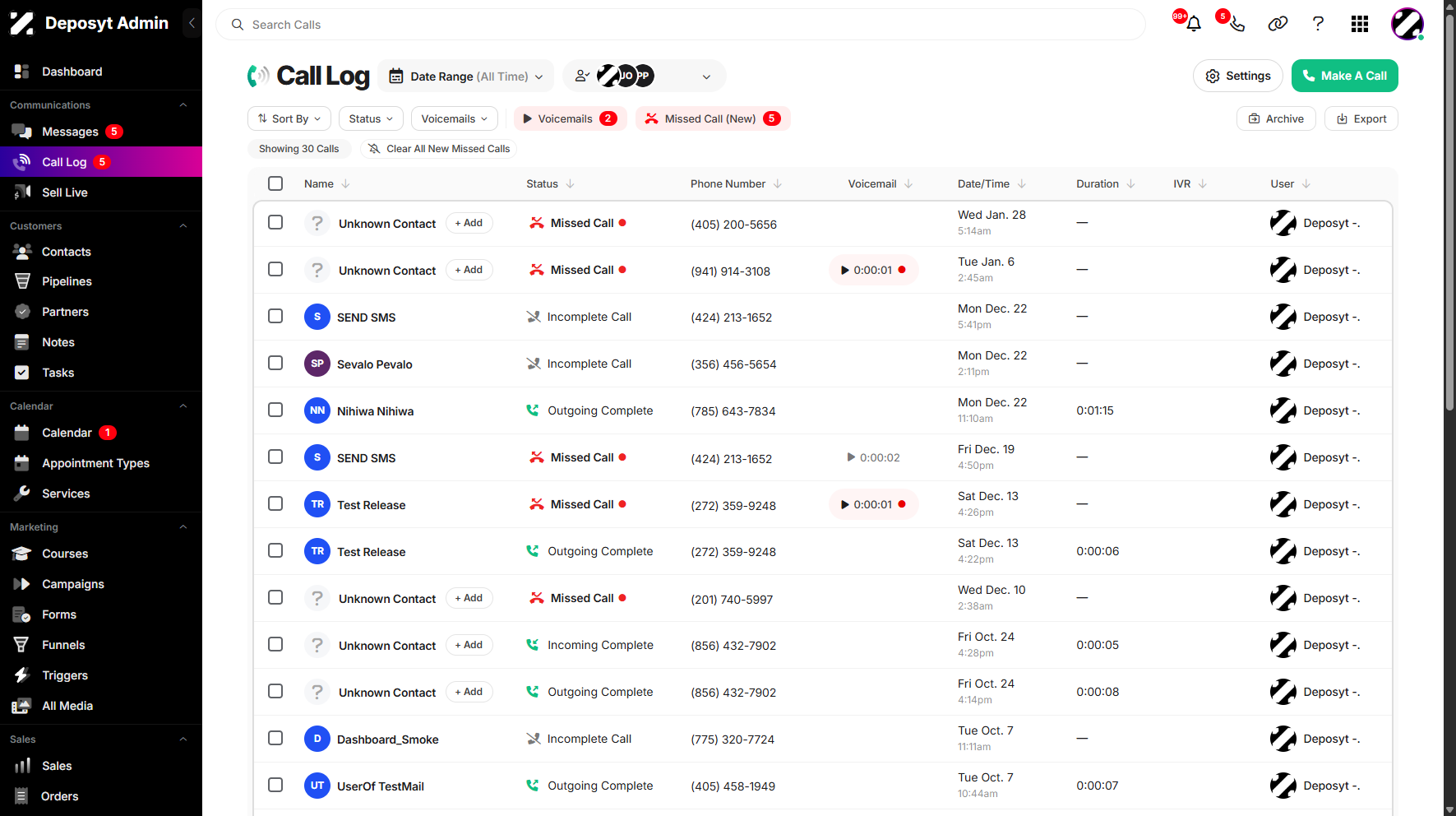Sort the Name column with its arrow

345,183
